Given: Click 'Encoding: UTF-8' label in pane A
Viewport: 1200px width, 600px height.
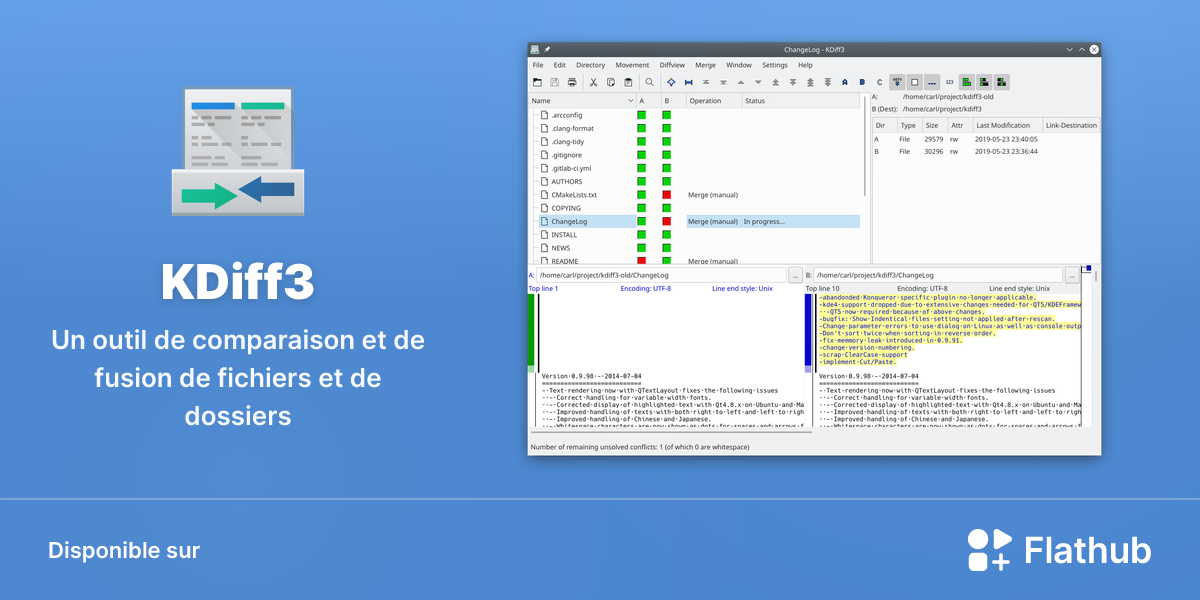Looking at the screenshot, I should tap(646, 288).
